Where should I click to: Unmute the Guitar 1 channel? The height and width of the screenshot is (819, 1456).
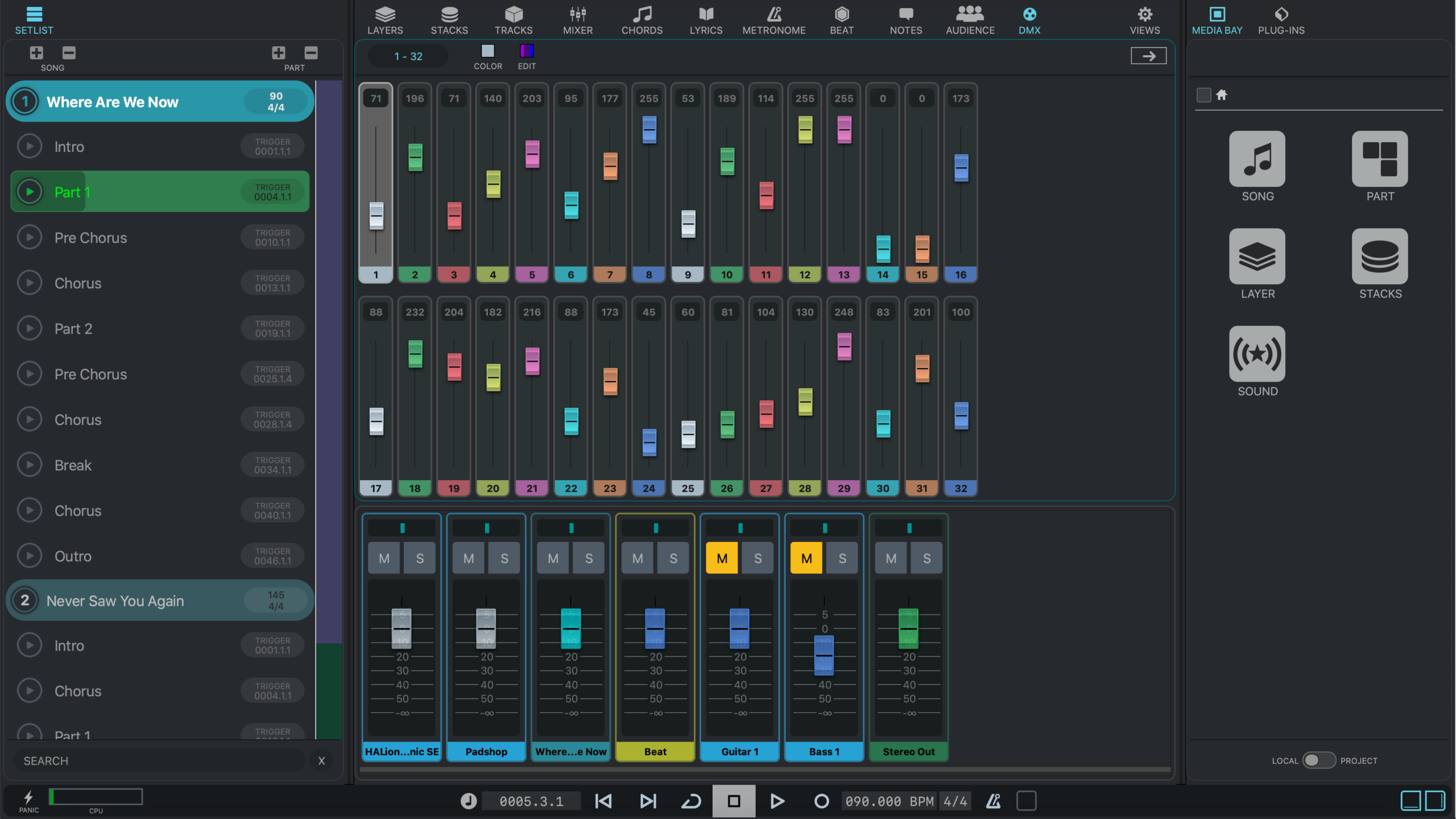(x=722, y=558)
